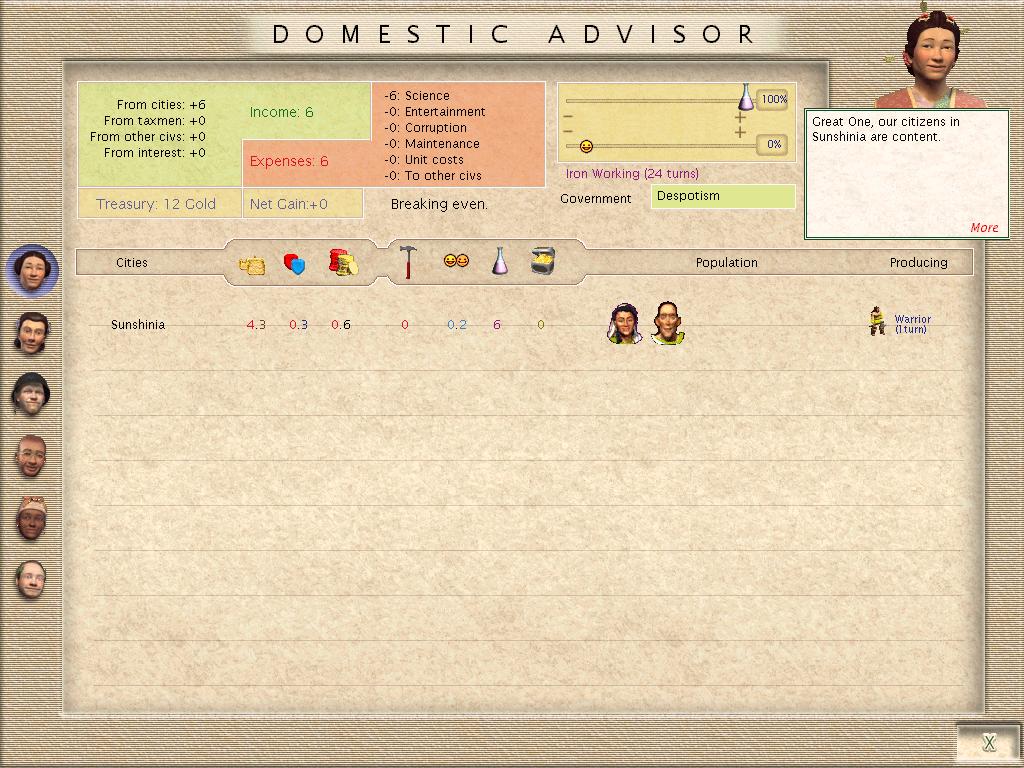This screenshot has width=1024, height=768.
Task: Click the Warrior unit icon in Producing column
Action: (877, 321)
